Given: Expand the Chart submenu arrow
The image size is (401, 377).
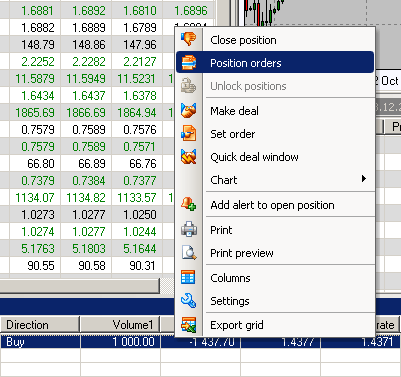Looking at the screenshot, I should point(364,179).
